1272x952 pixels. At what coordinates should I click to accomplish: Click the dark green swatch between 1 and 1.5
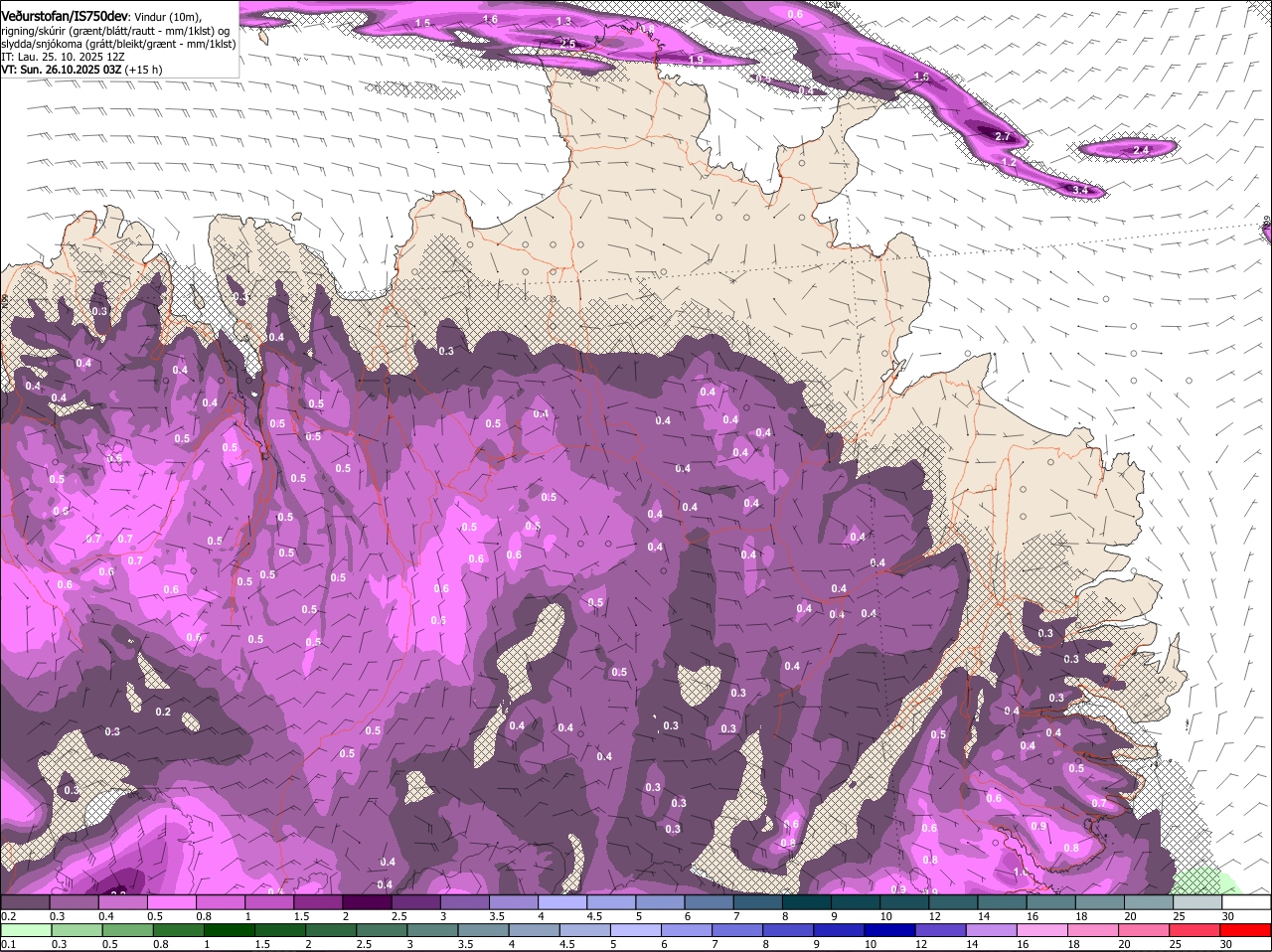tap(229, 929)
